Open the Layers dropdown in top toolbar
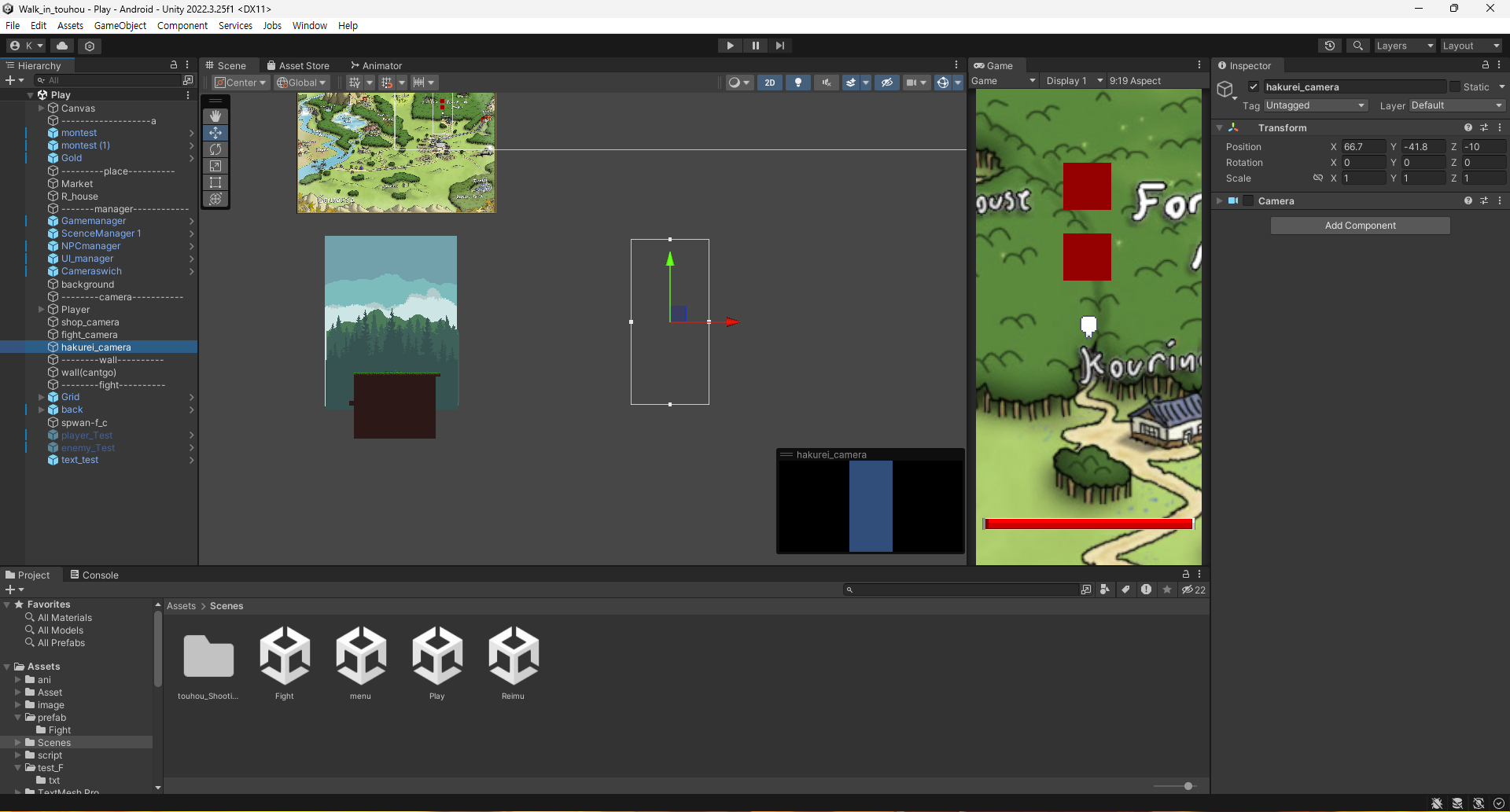Image resolution: width=1510 pixels, height=812 pixels. pos(1404,46)
